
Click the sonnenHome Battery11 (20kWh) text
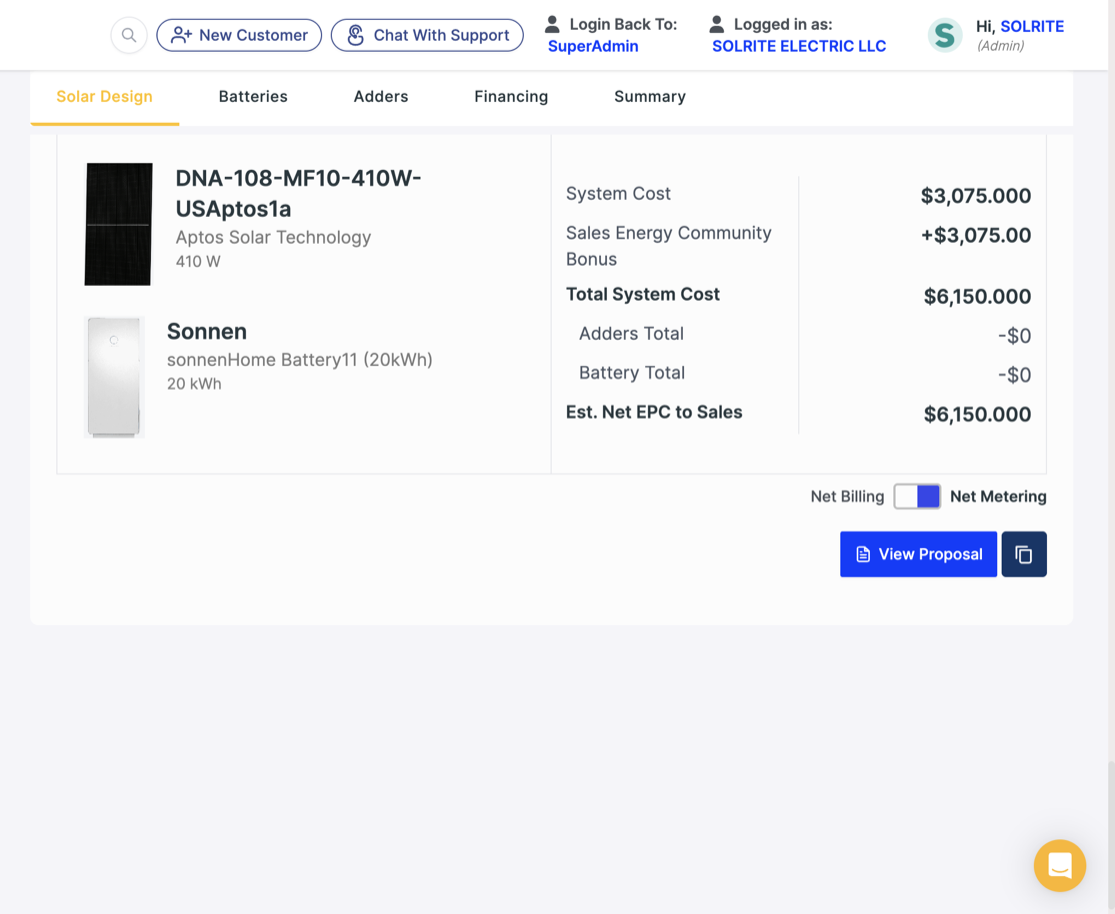[x=299, y=360]
